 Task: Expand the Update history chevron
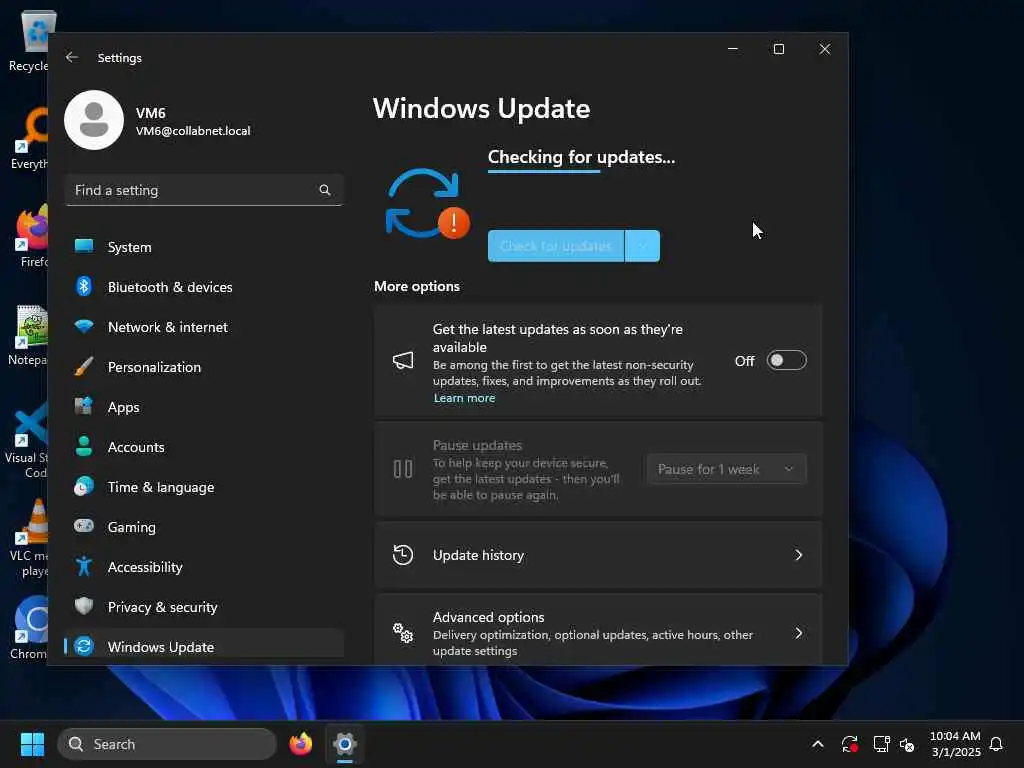(x=798, y=555)
